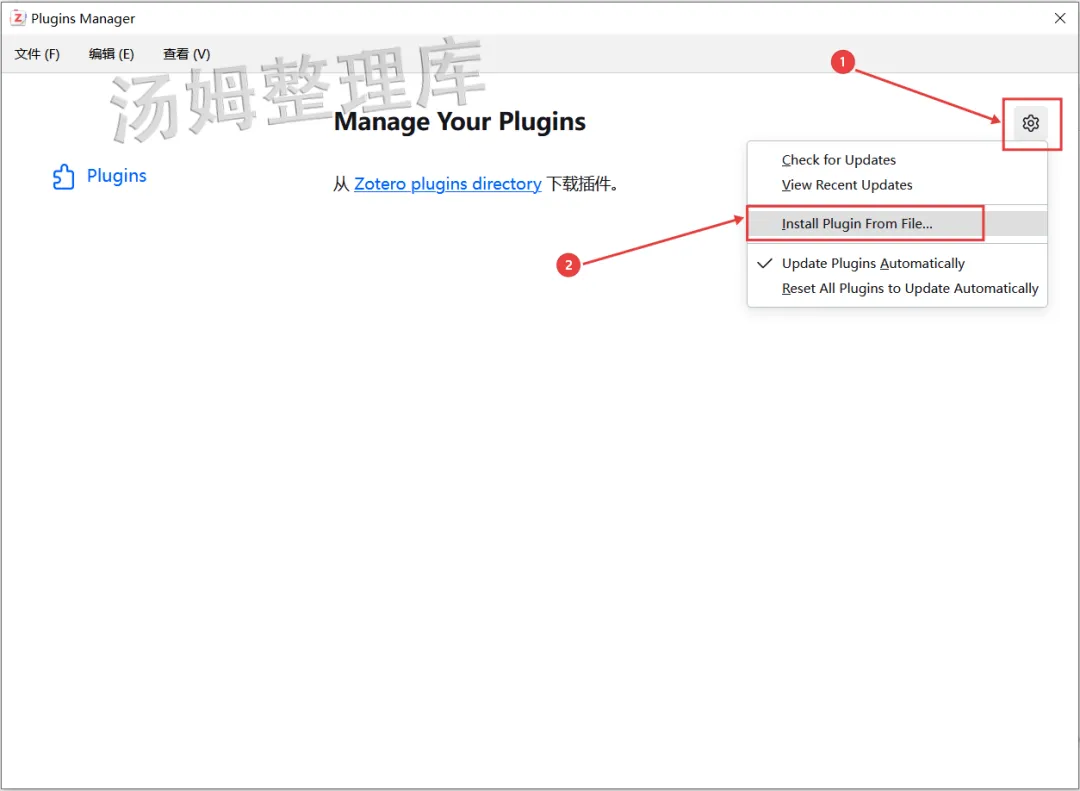Choose Reset All Plugins to Update Automatically

point(897,289)
